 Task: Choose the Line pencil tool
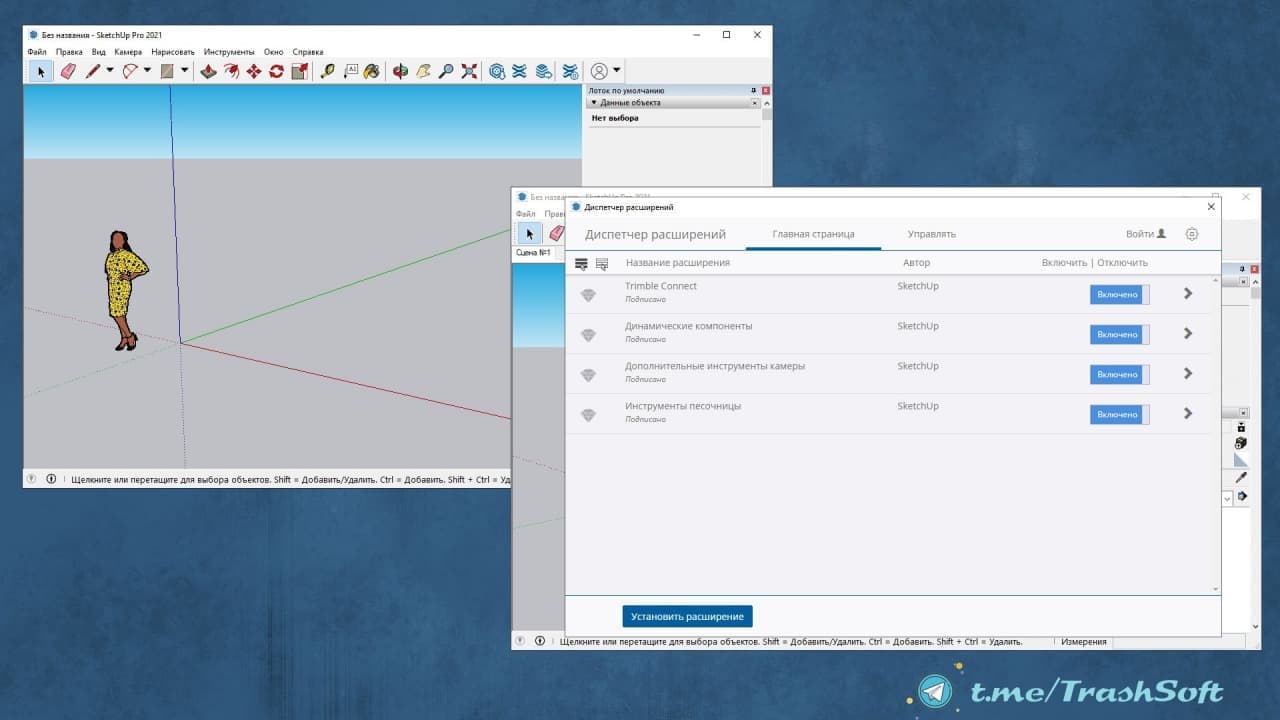[x=93, y=71]
